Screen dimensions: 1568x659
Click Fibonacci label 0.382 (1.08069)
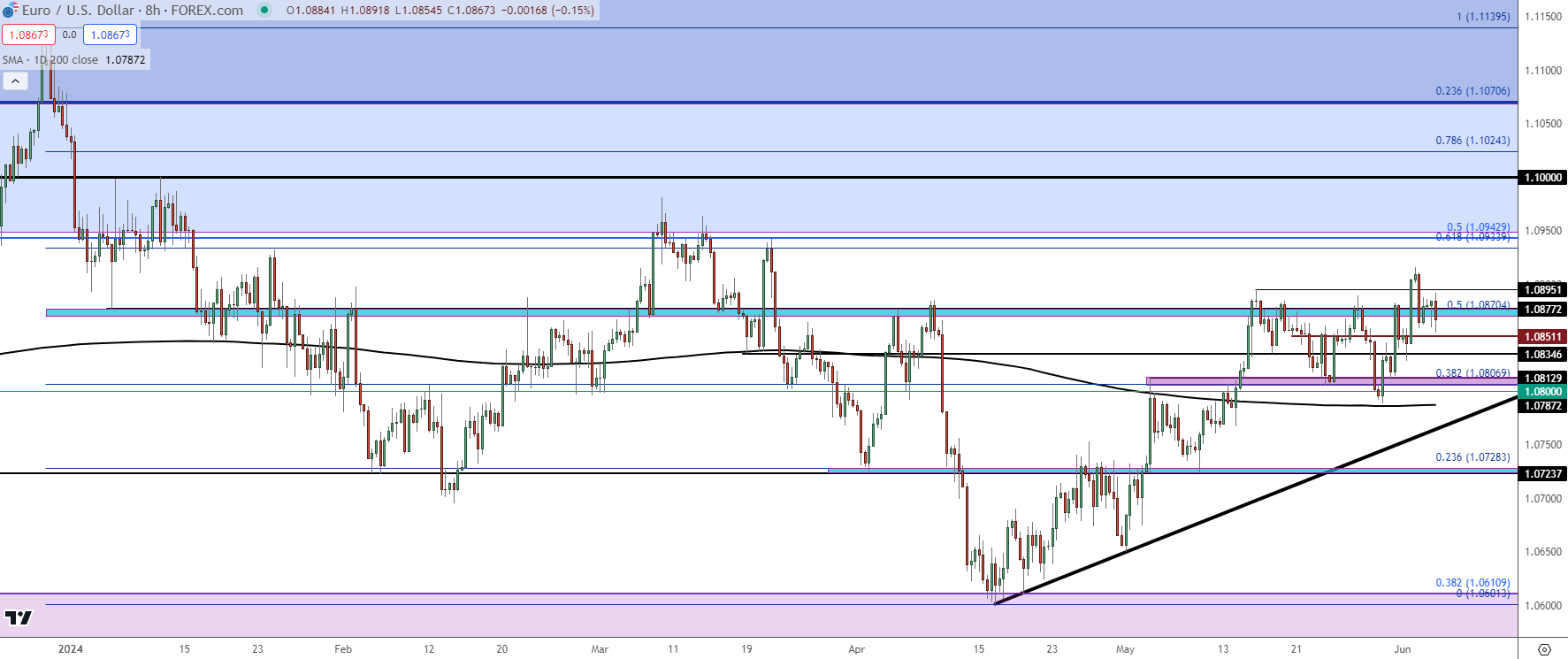point(1472,373)
